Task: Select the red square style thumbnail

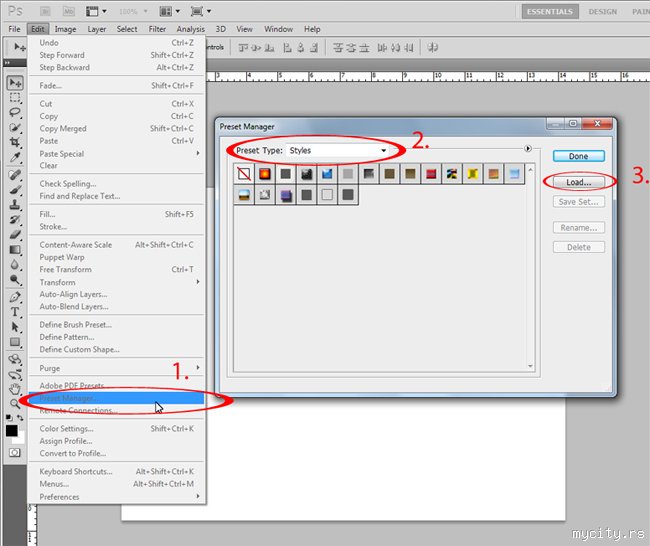Action: tap(431, 174)
